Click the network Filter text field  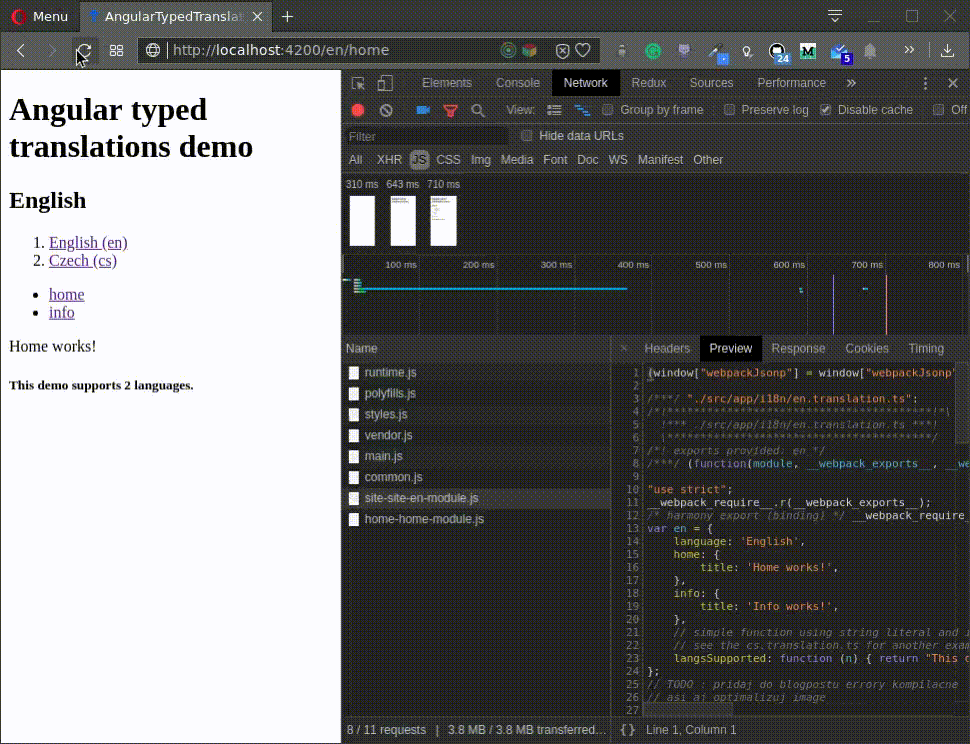coord(426,136)
